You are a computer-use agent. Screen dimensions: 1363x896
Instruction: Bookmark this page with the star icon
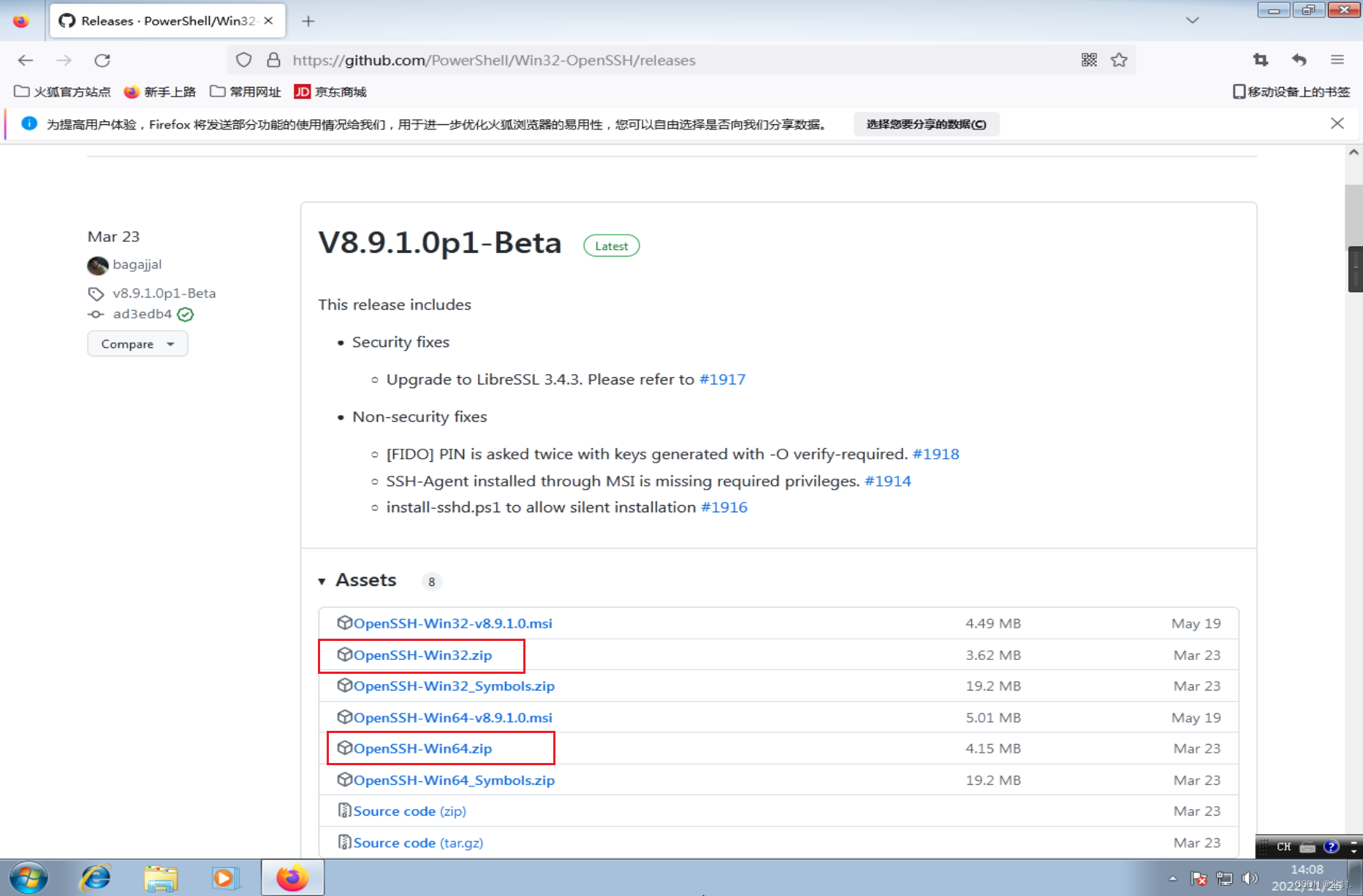point(1119,60)
